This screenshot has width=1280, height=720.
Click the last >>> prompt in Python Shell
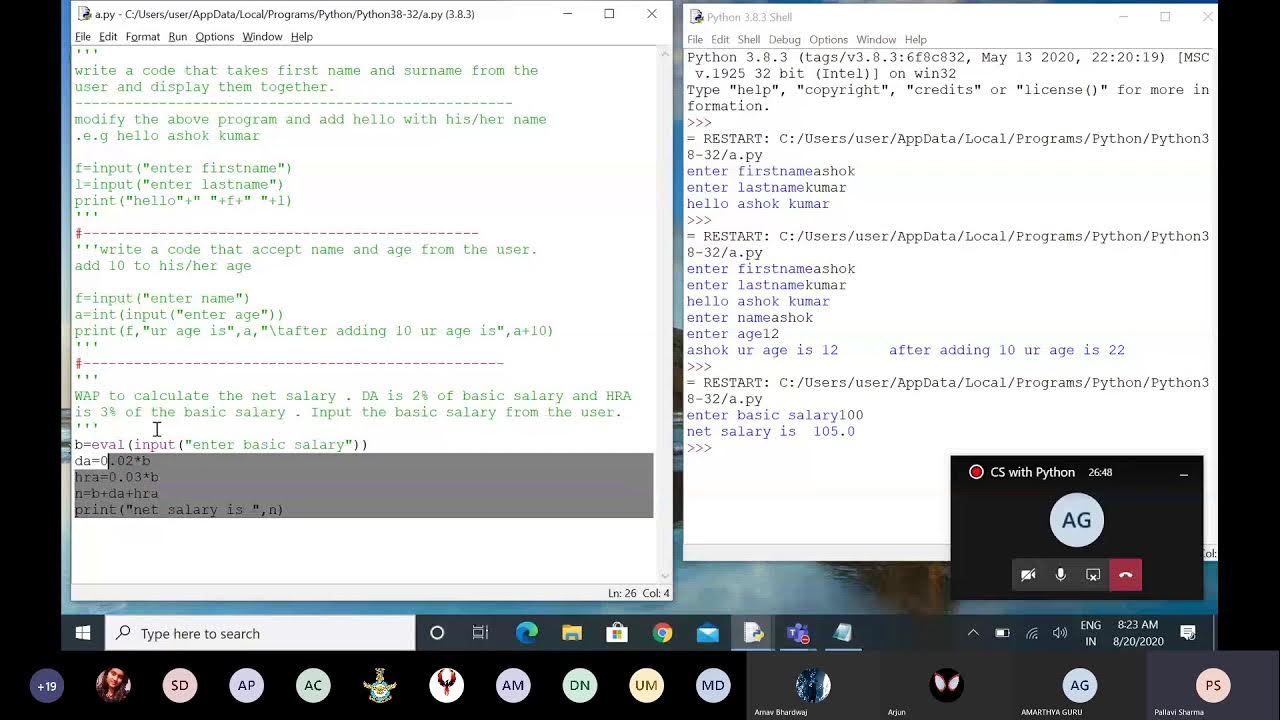[699, 448]
